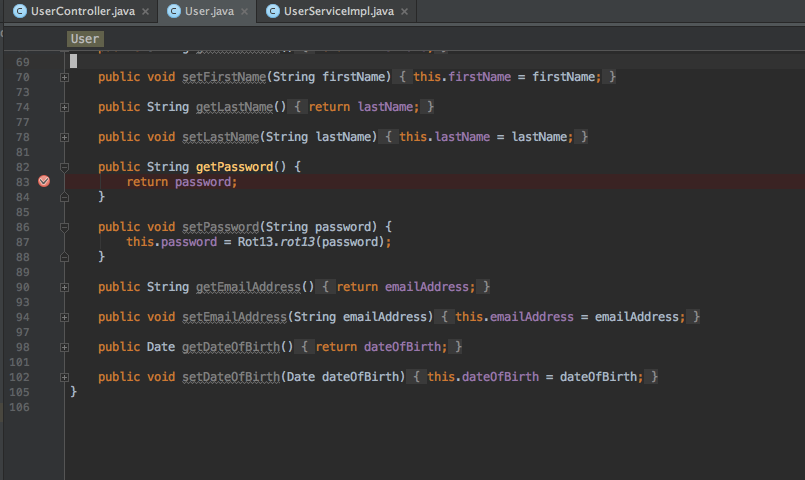Click the breakpoint icon on line 83
The image size is (805, 480).
(44, 182)
